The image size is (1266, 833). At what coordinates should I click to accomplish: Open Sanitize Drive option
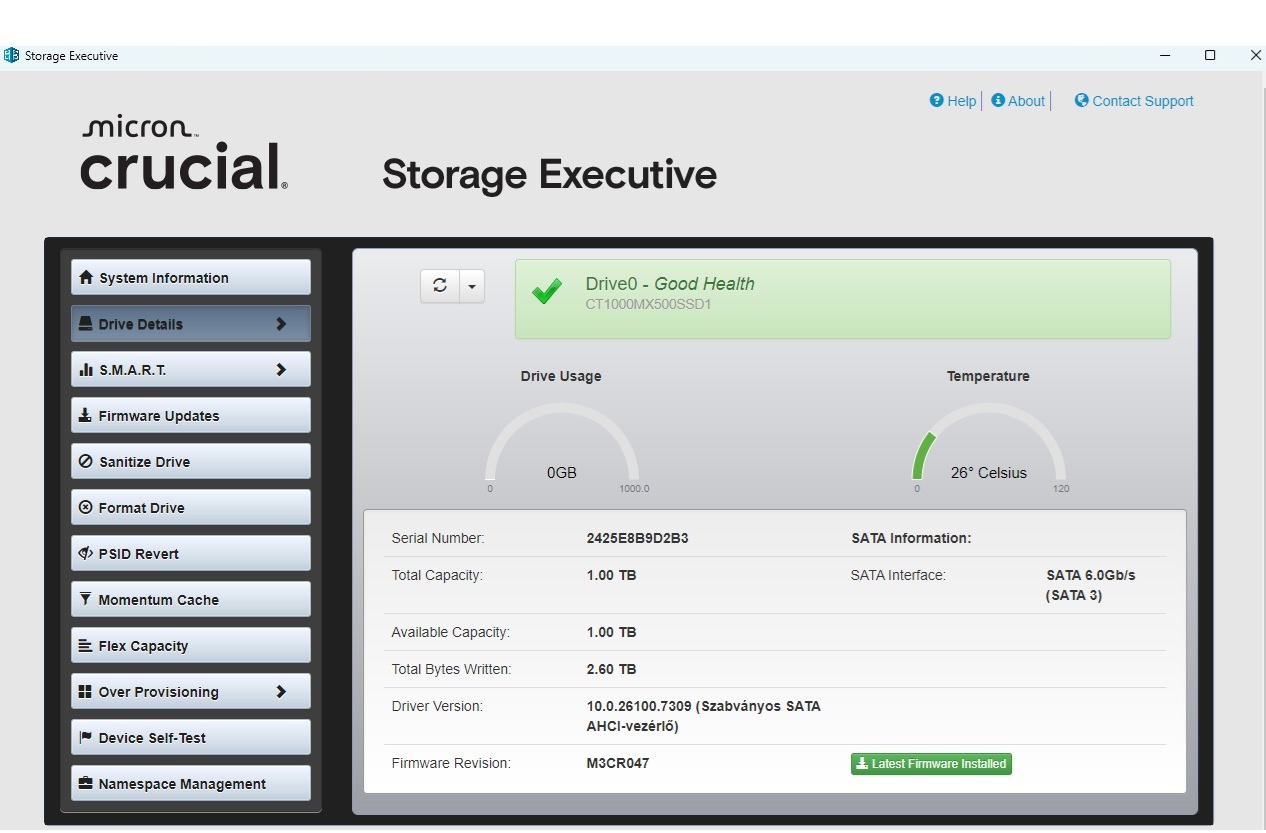coord(191,462)
